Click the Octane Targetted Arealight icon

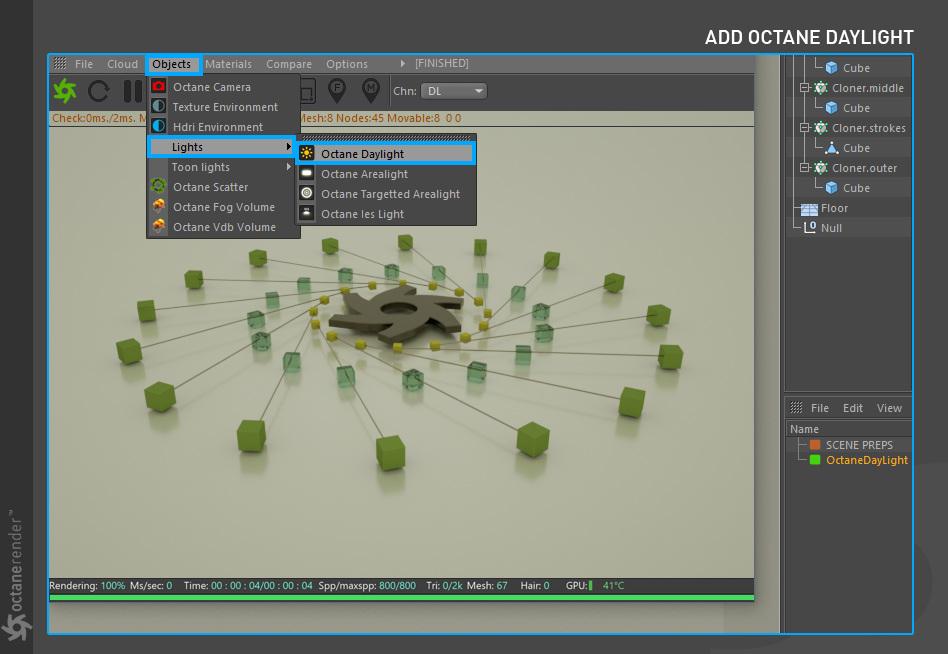[307, 193]
